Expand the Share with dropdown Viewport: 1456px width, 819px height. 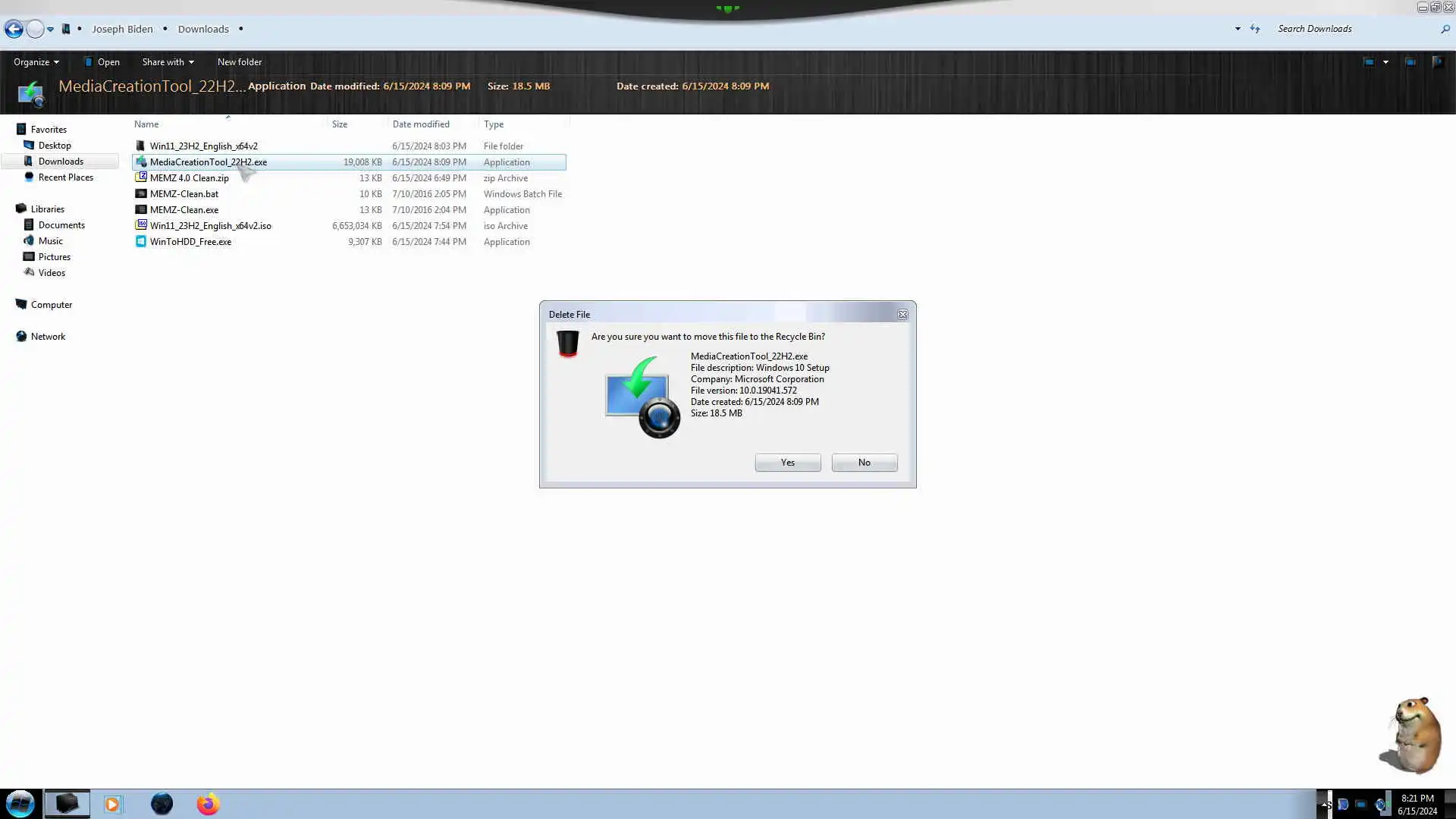[168, 62]
